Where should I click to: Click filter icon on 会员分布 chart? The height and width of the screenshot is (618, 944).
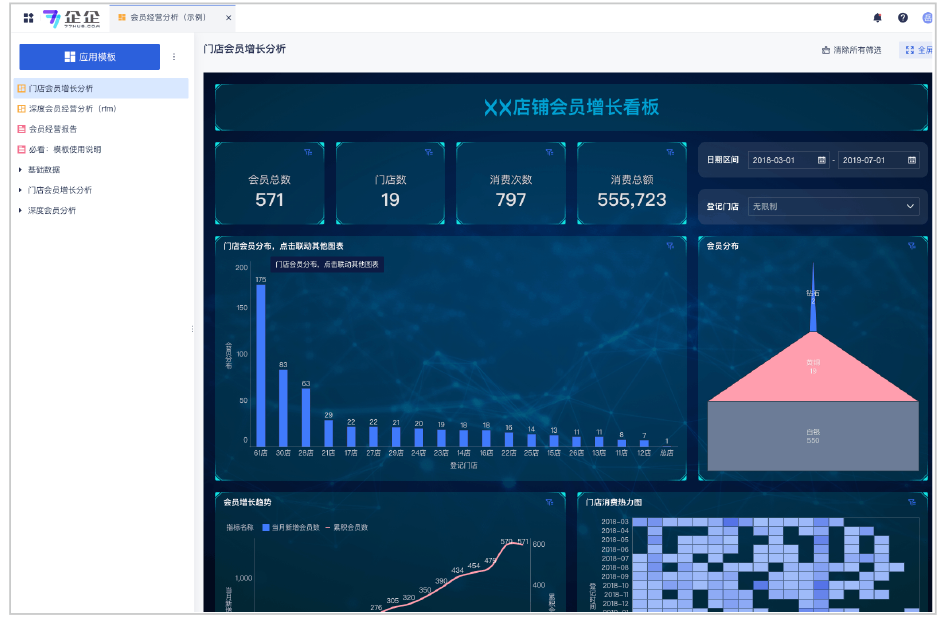pos(912,245)
